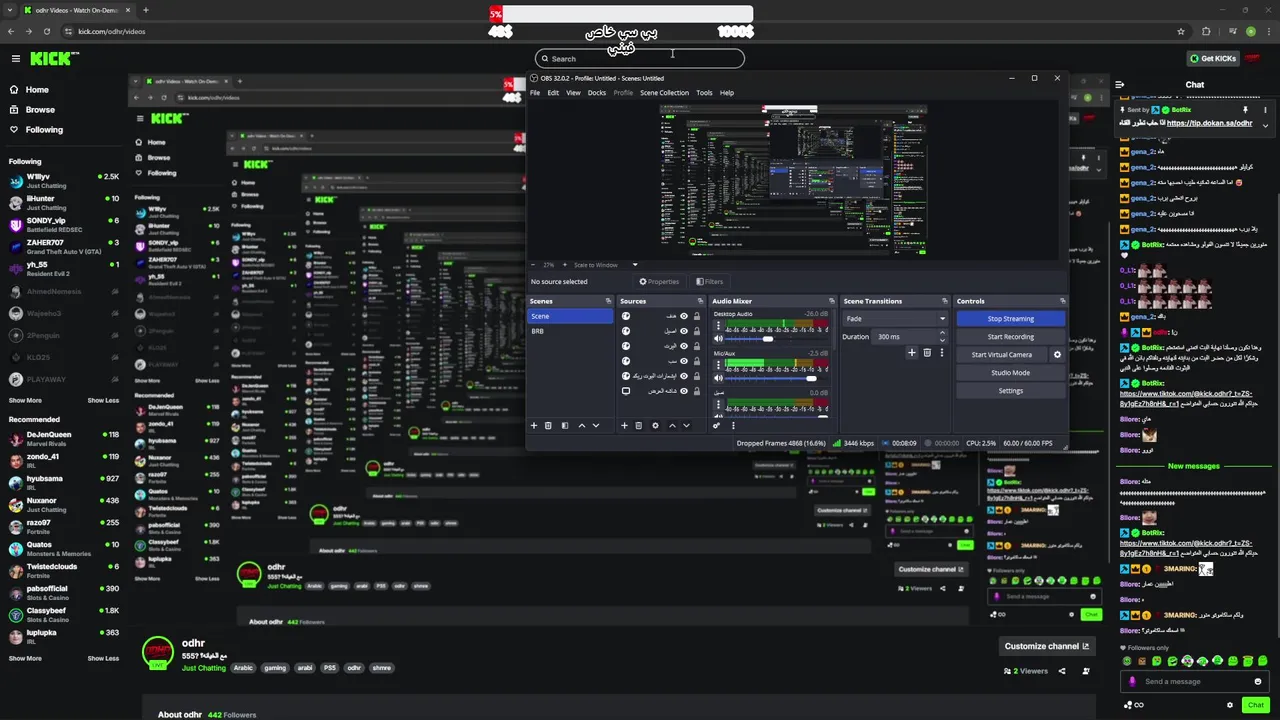This screenshot has width=1280, height=720.
Task: Click Studio Mode button in OBS
Action: pos(1011,373)
